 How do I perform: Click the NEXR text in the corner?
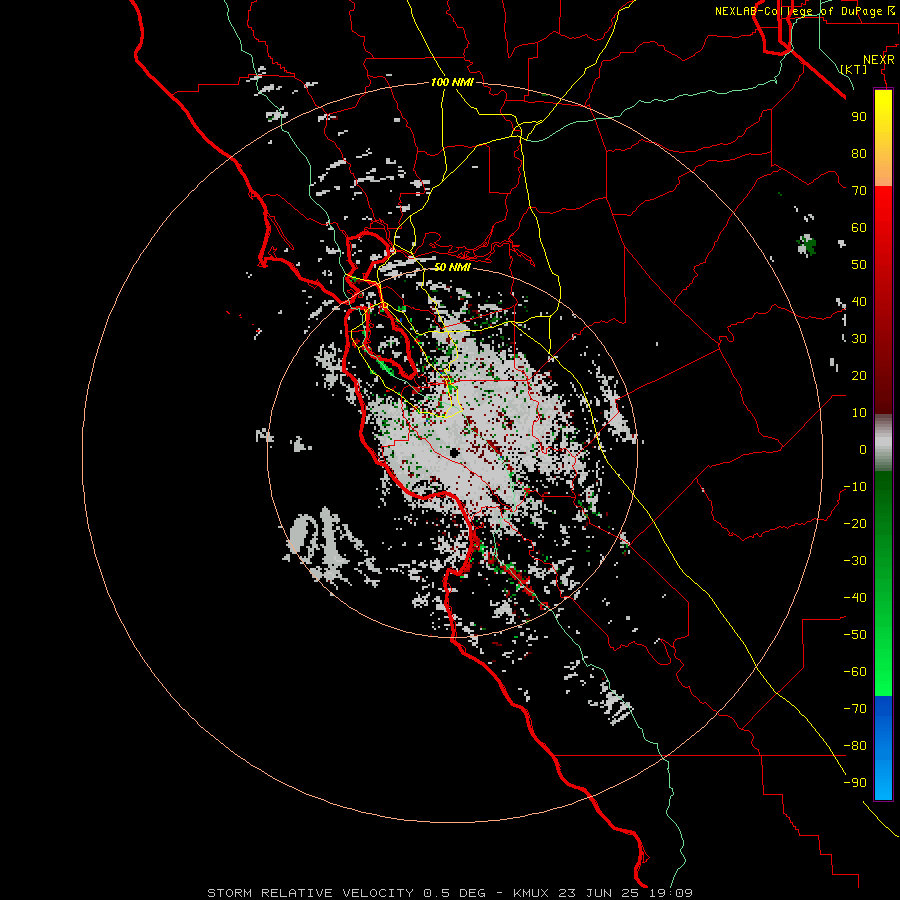878,60
